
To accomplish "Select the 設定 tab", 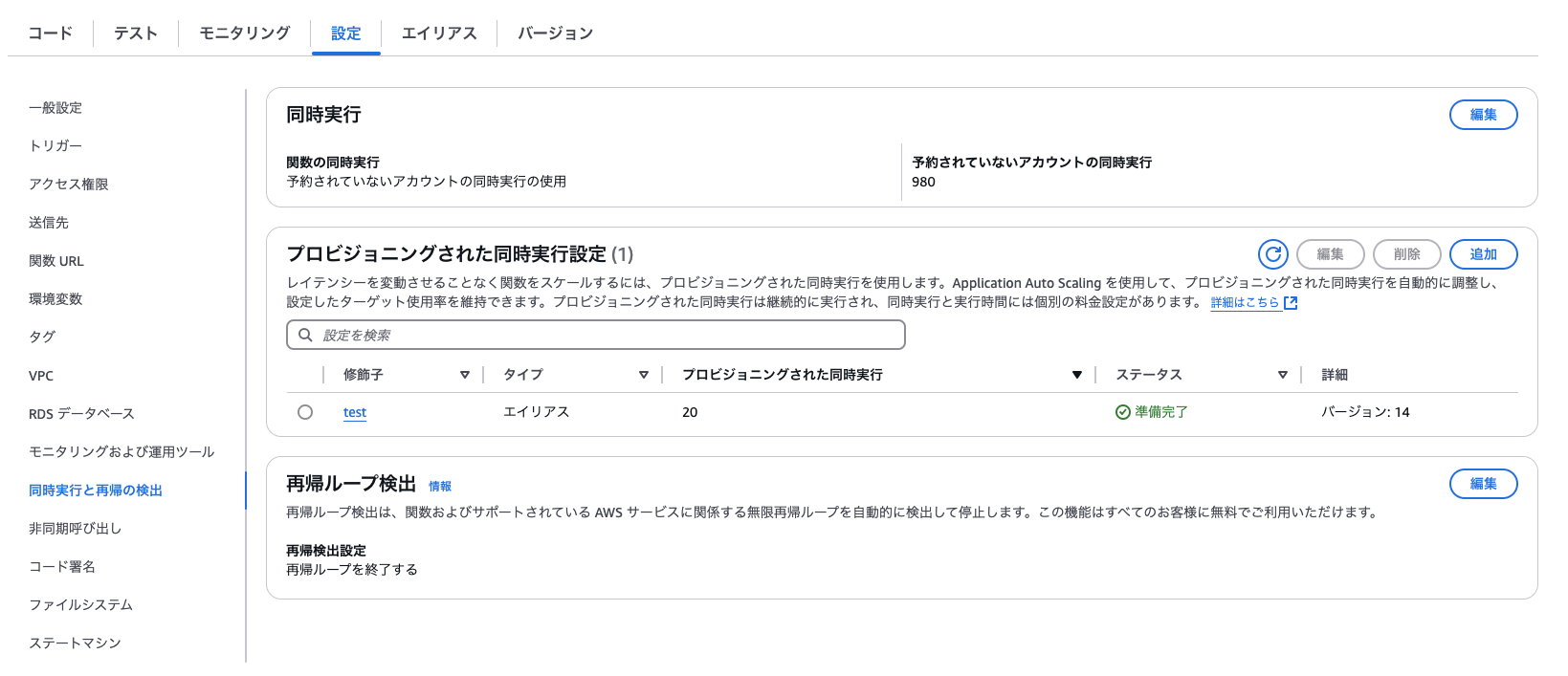I will point(346,33).
